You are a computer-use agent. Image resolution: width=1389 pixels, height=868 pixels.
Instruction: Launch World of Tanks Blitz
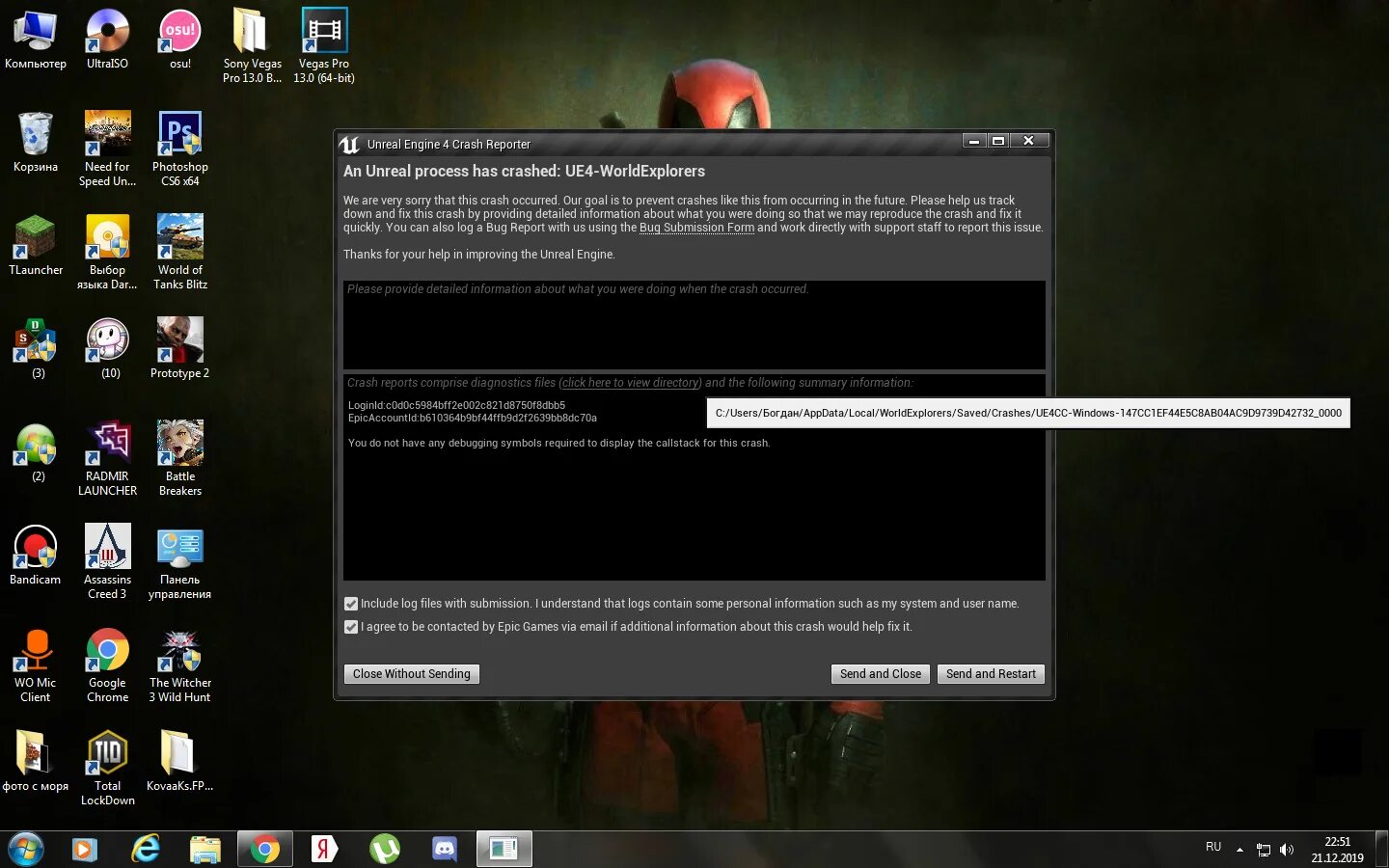(179, 252)
